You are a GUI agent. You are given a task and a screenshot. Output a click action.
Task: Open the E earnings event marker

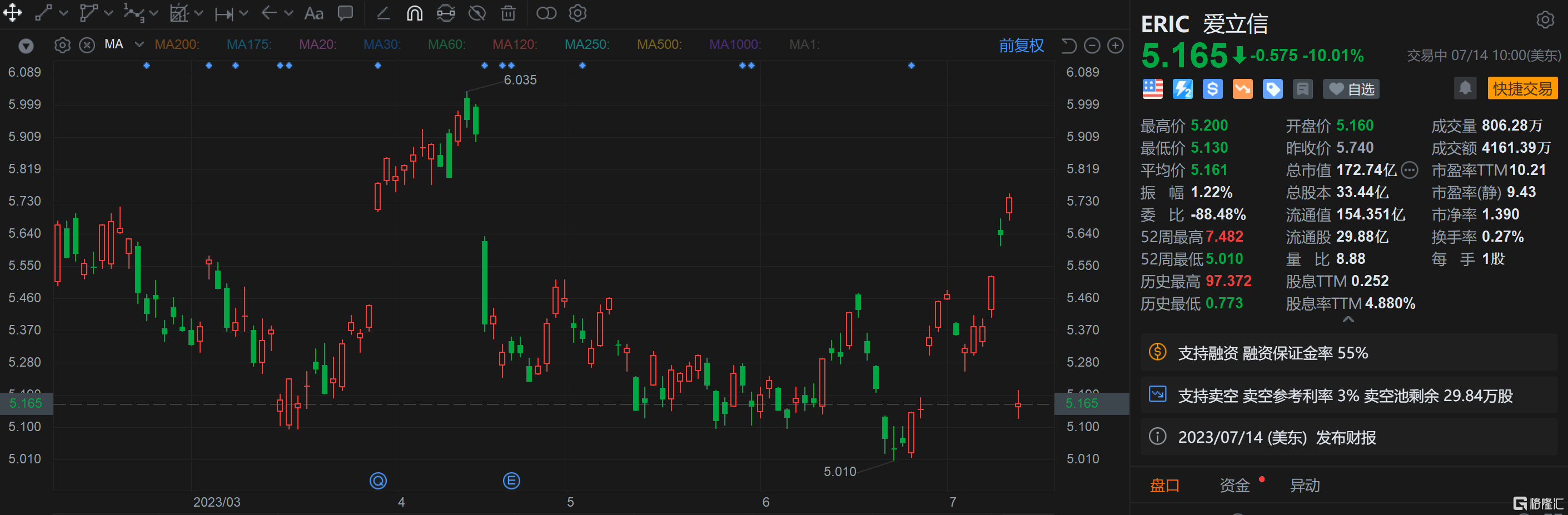tap(511, 481)
